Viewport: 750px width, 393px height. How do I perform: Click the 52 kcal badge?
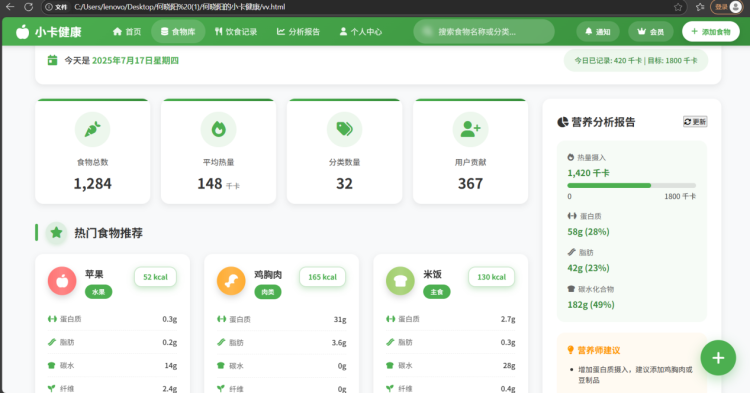coord(155,277)
